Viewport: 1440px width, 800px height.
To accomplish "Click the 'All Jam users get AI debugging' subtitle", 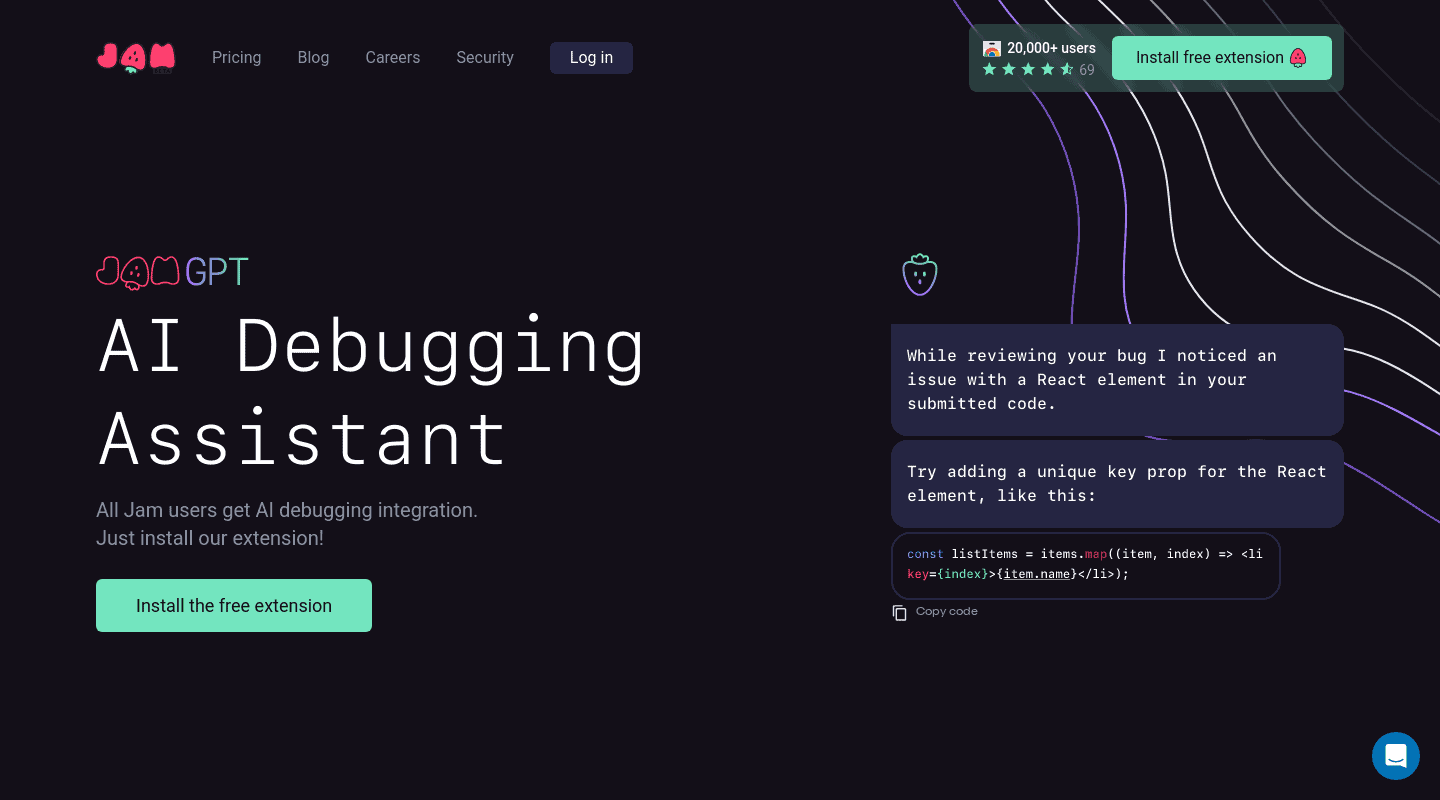I will click(287, 524).
